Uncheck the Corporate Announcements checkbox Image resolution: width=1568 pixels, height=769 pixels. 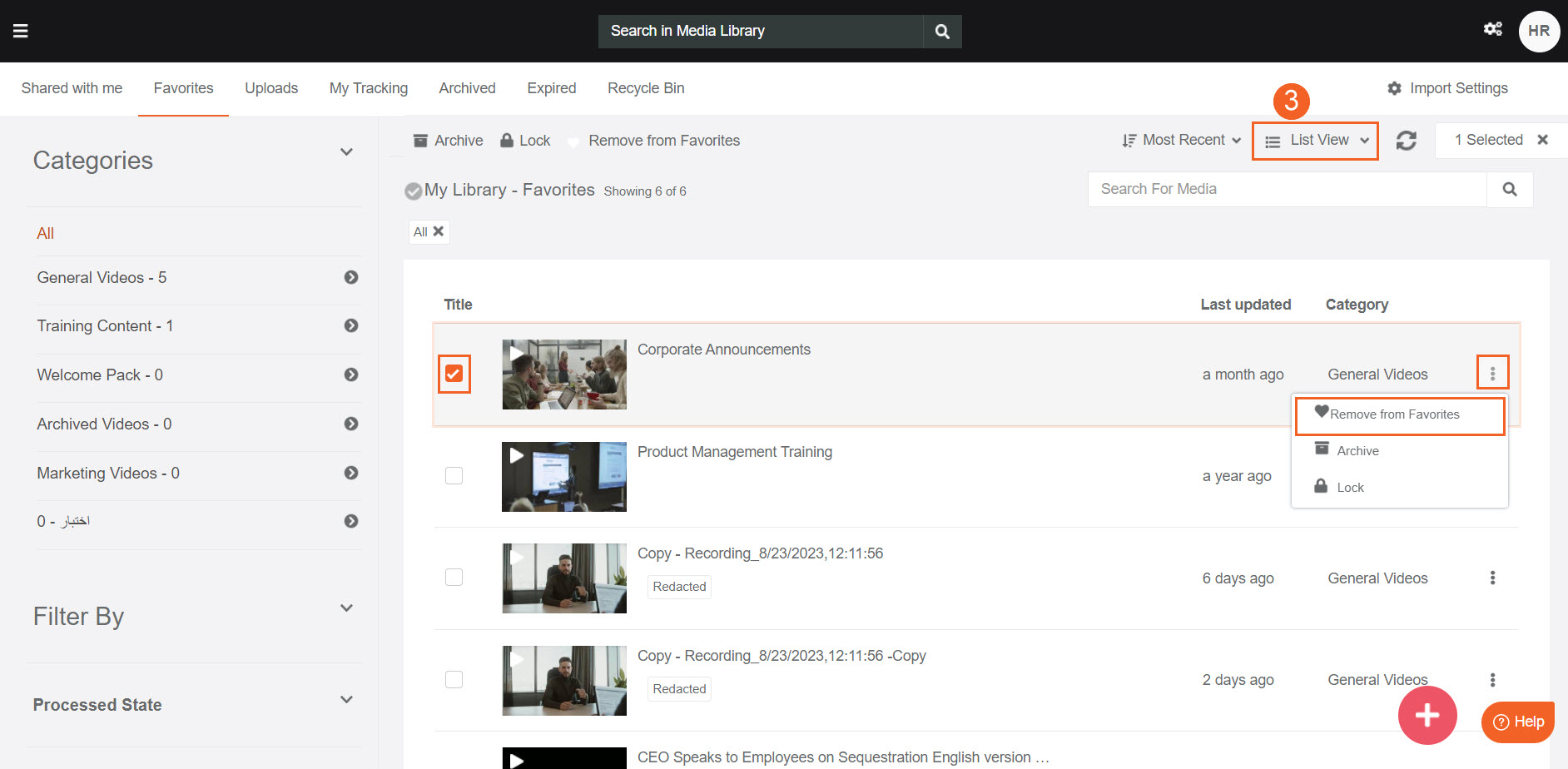(x=454, y=374)
